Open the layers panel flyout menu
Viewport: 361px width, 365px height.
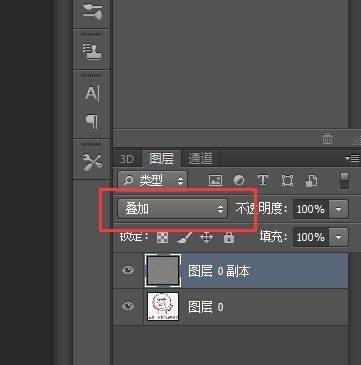(x=352, y=158)
